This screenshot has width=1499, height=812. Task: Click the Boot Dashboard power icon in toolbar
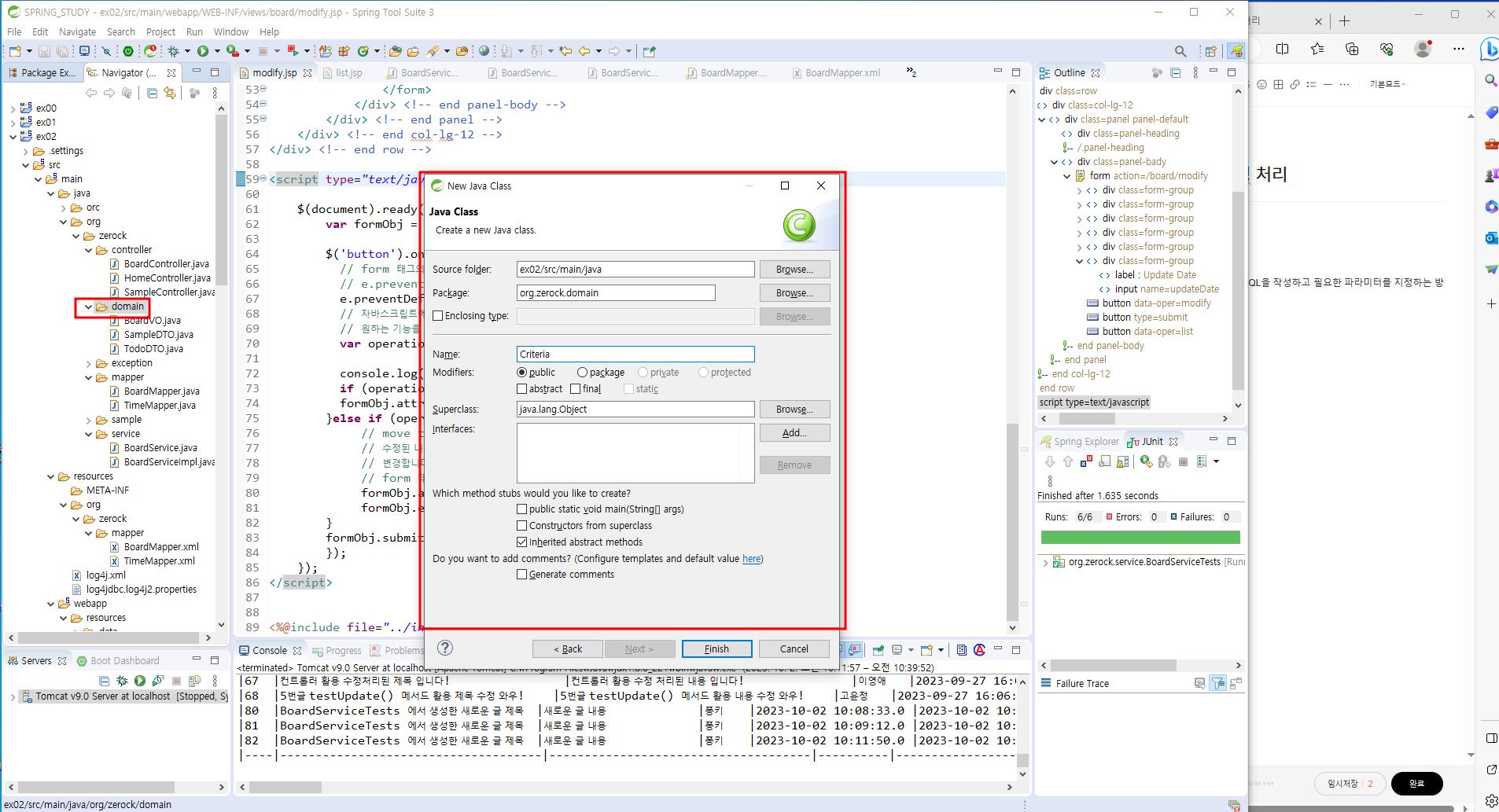click(x=128, y=51)
